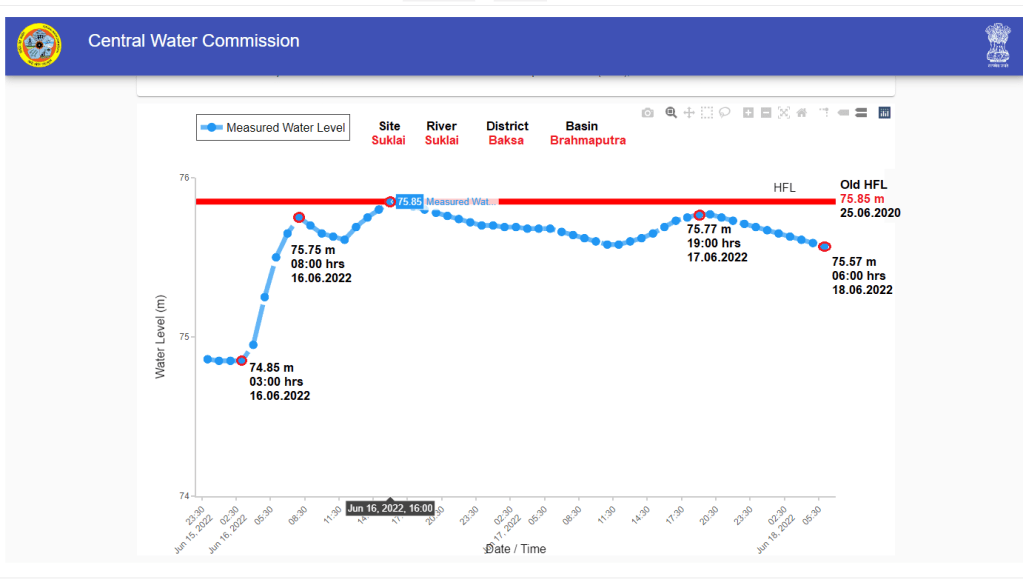
Task: Click the Autoscale icon in chart toolbar
Action: point(784,113)
